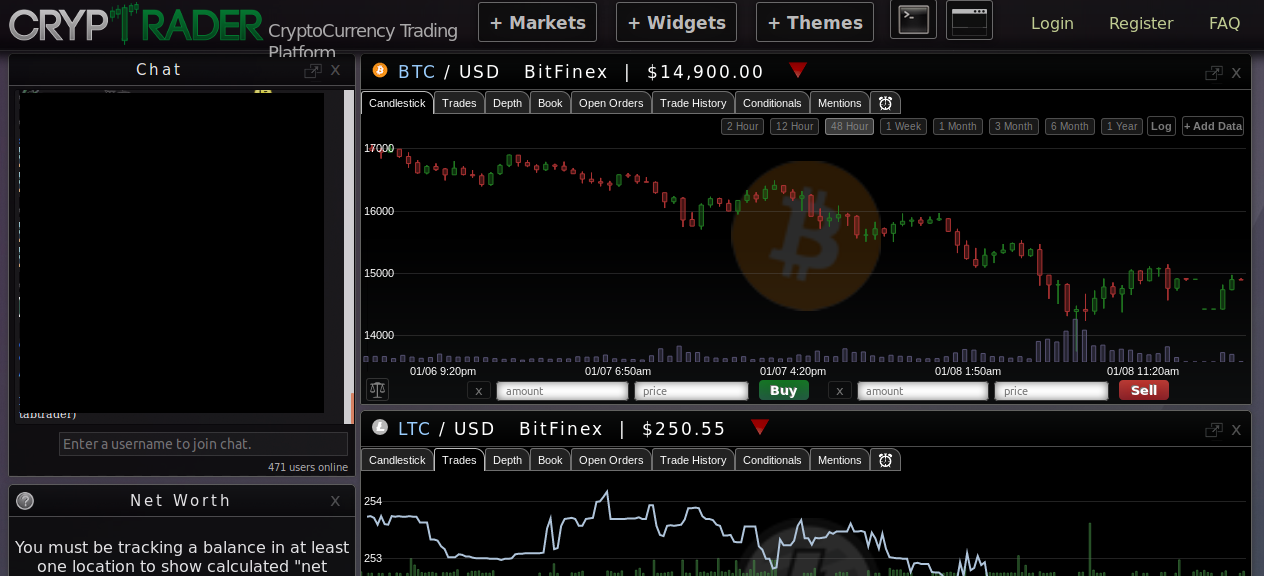Open Mentions tab in BTC panel
This screenshot has height=576, width=1264.
(x=839, y=103)
